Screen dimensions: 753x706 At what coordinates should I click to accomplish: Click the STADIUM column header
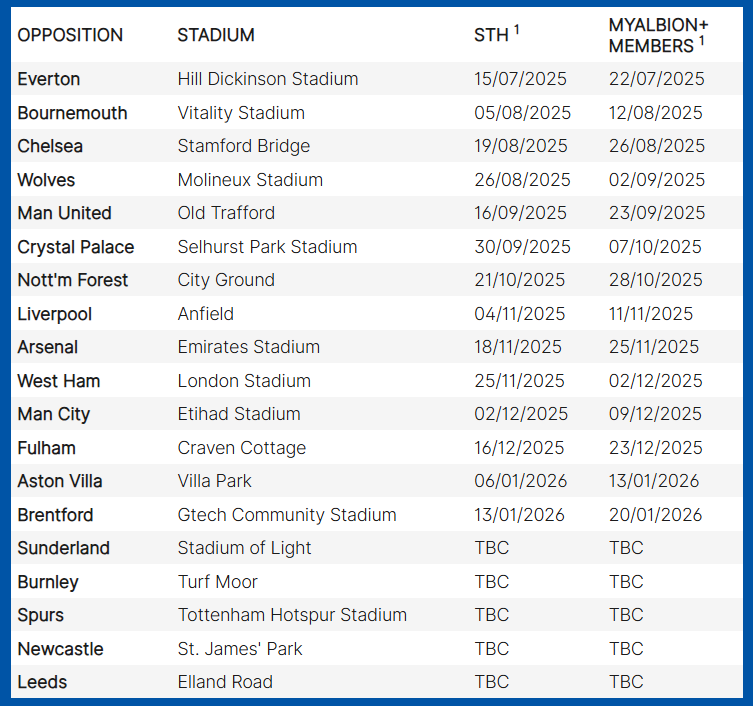pos(216,35)
